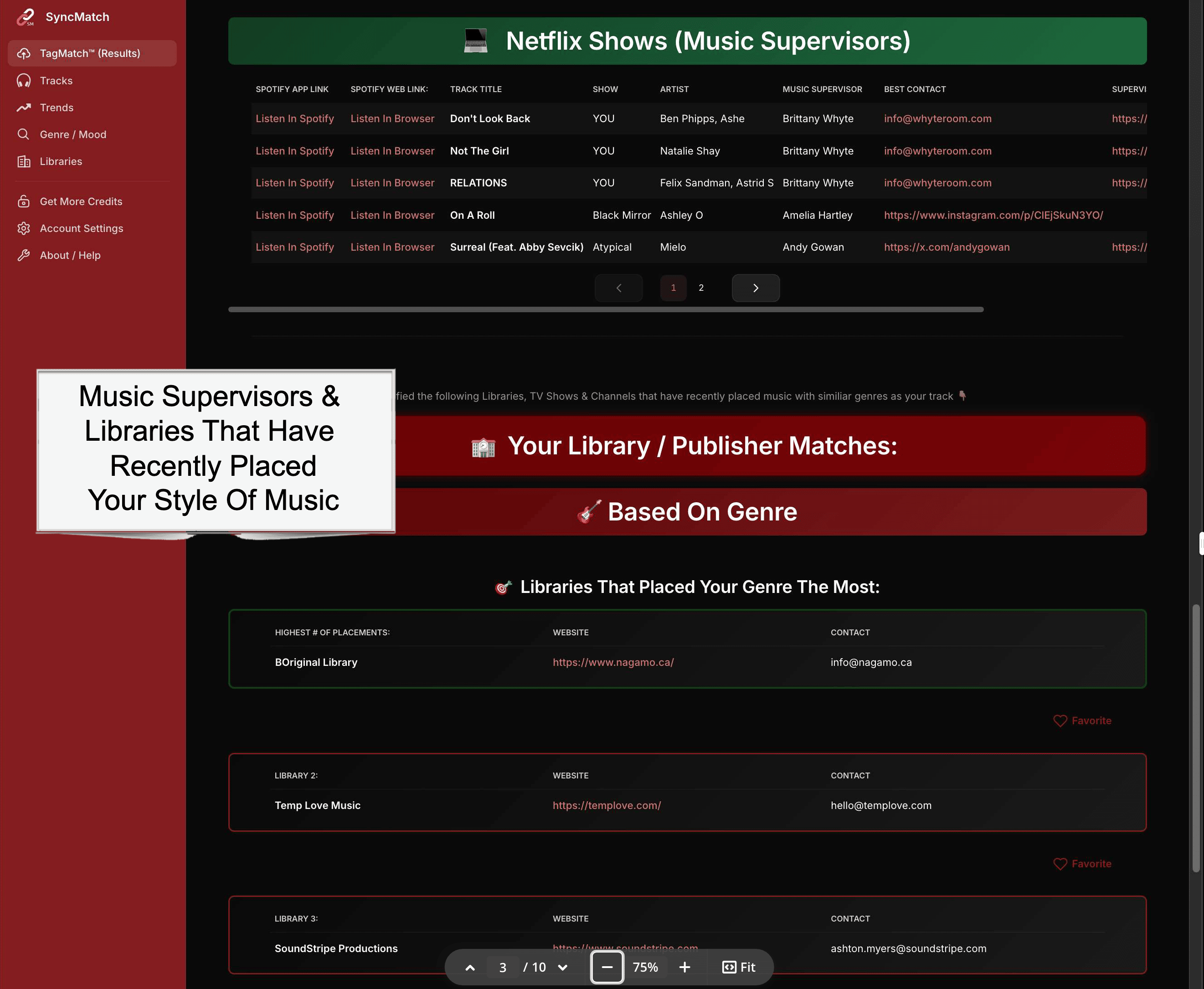Screen dimensions: 1204x989
Task: Click the TRACK TITLE column header
Action: [x=476, y=89]
